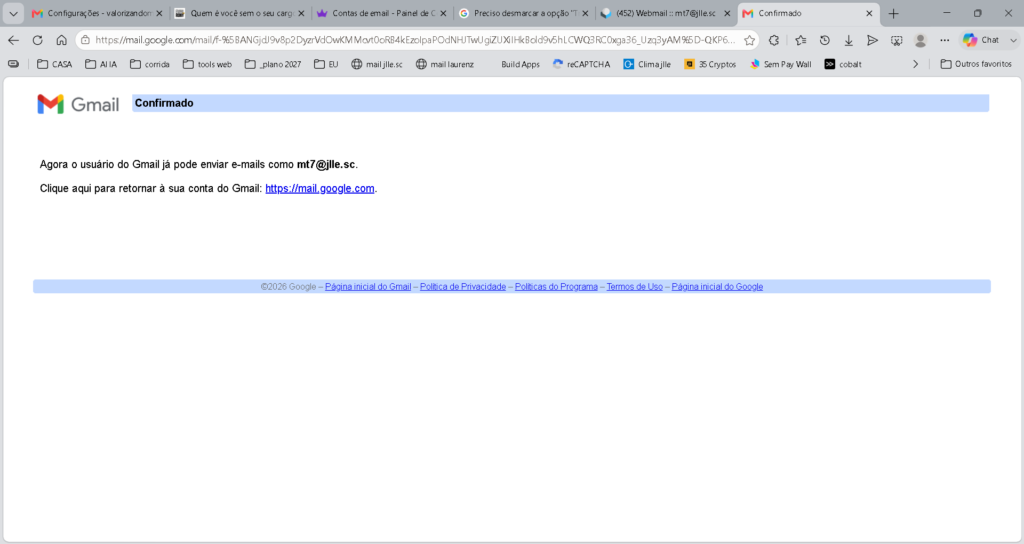The height and width of the screenshot is (544, 1024).
Task: Open the EU bookmarks folder
Action: point(326,64)
